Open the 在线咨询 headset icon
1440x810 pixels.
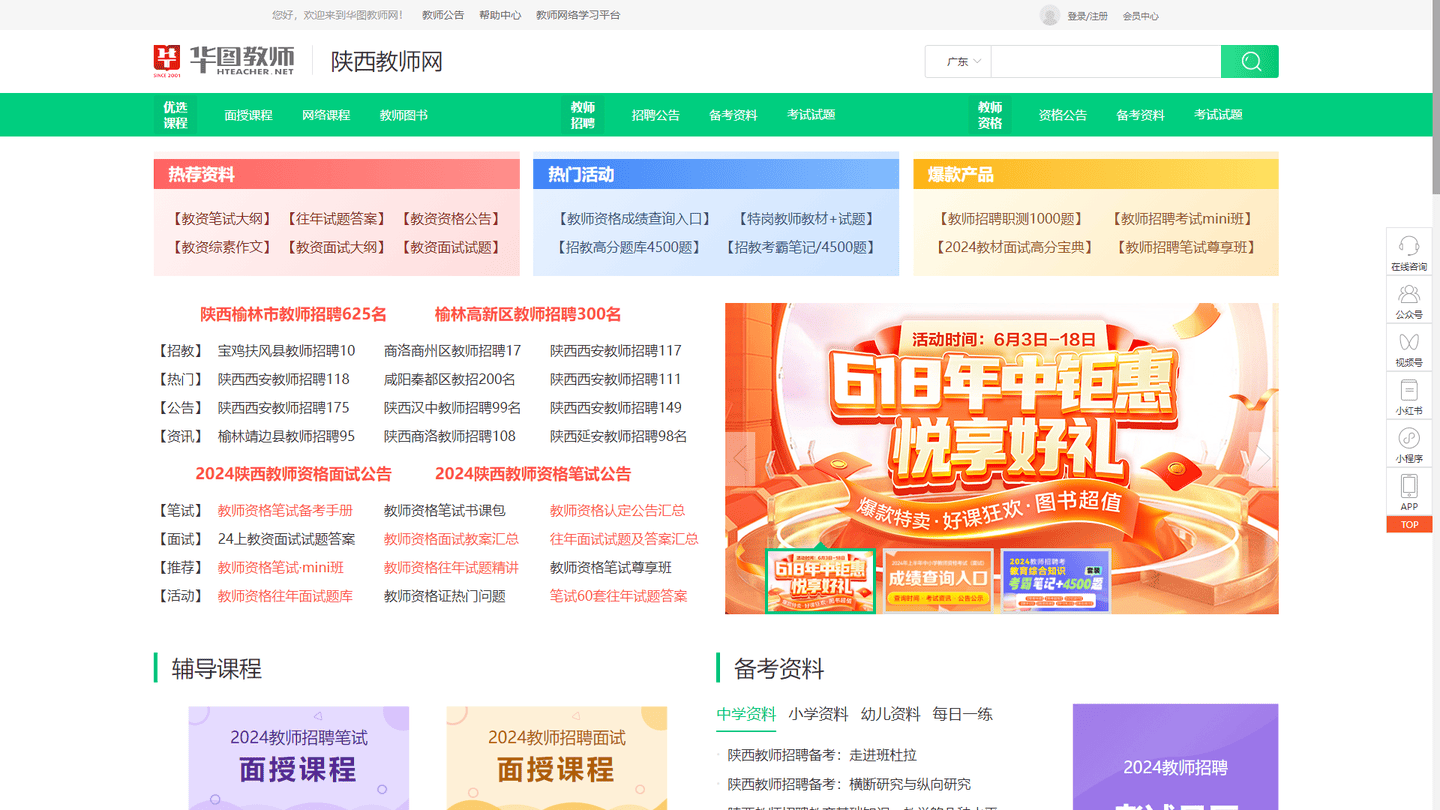pyautogui.click(x=1409, y=252)
